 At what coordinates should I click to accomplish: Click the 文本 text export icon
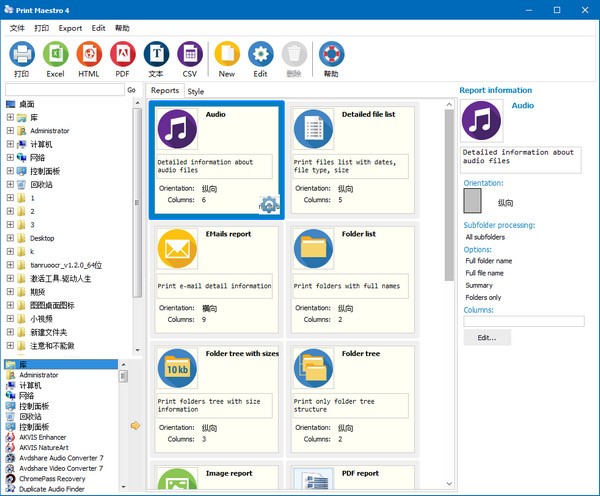(x=156, y=54)
